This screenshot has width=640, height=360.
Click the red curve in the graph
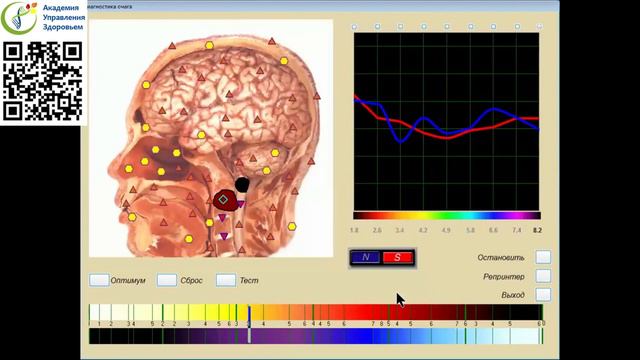click(447, 138)
